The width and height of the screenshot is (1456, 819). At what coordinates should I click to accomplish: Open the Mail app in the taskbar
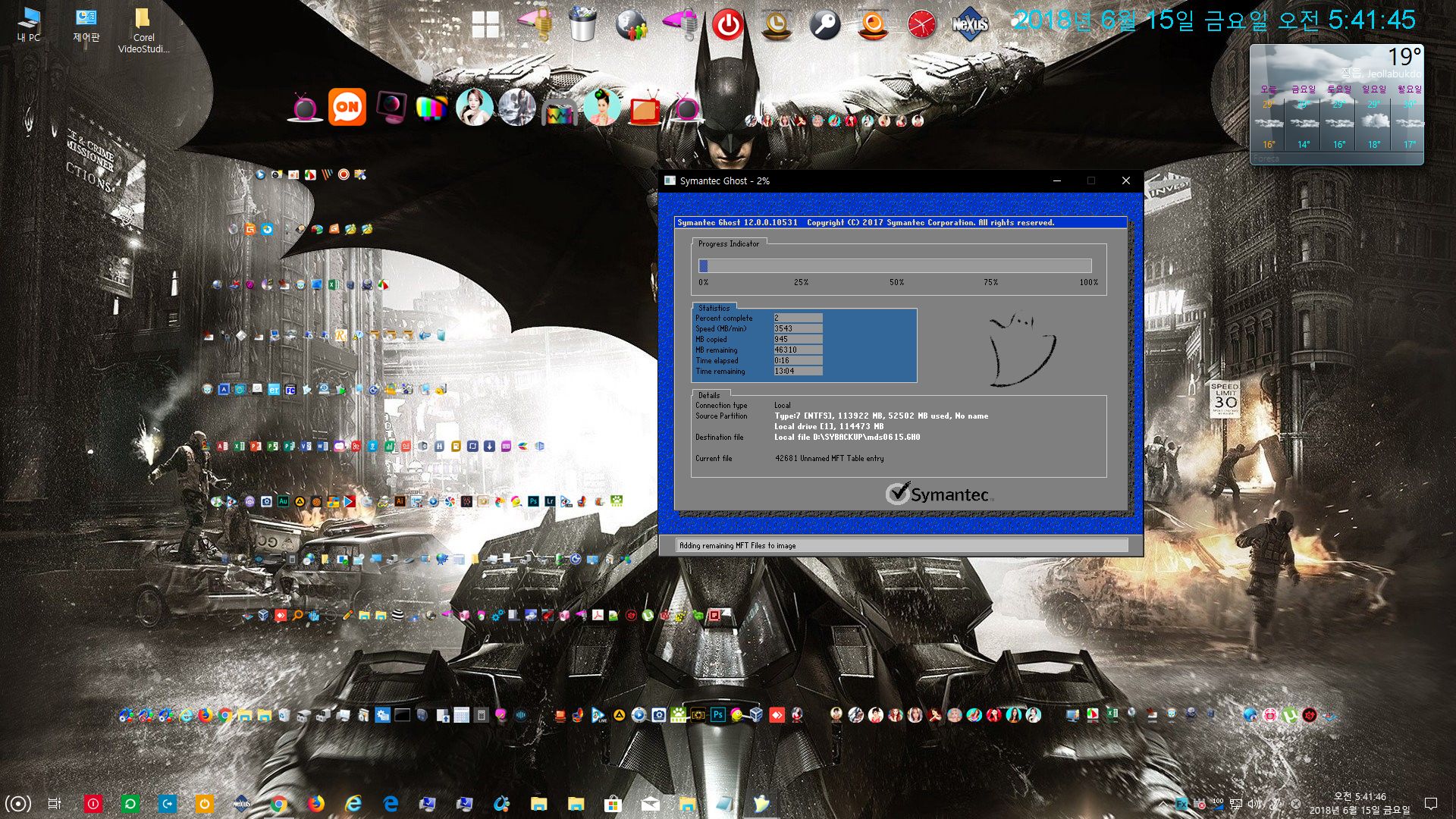[650, 804]
